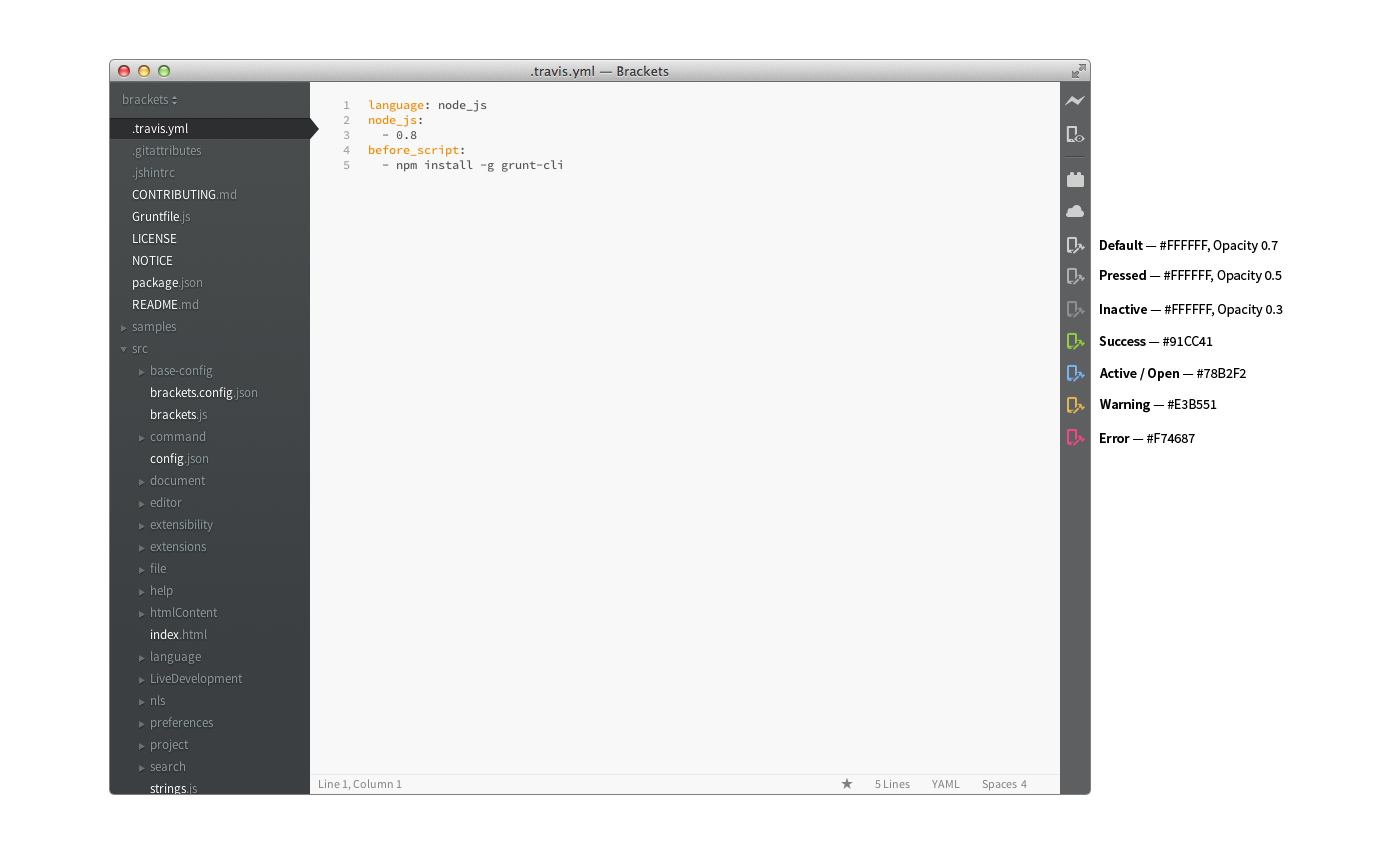Click the orange Warning state icon

(x=1075, y=405)
